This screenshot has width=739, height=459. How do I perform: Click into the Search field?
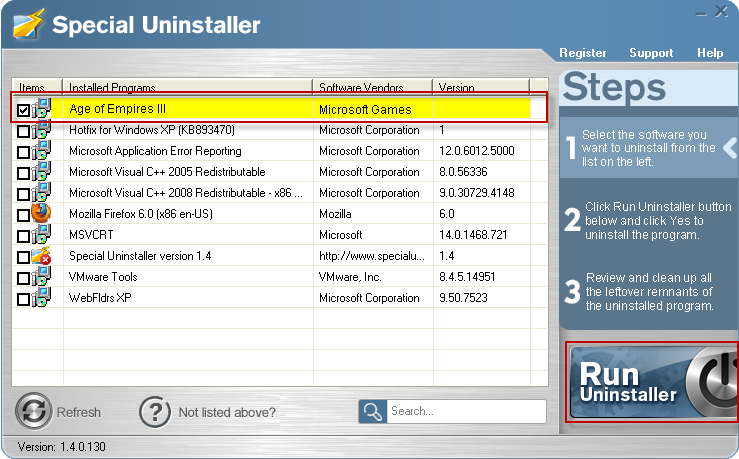pyautogui.click(x=466, y=411)
